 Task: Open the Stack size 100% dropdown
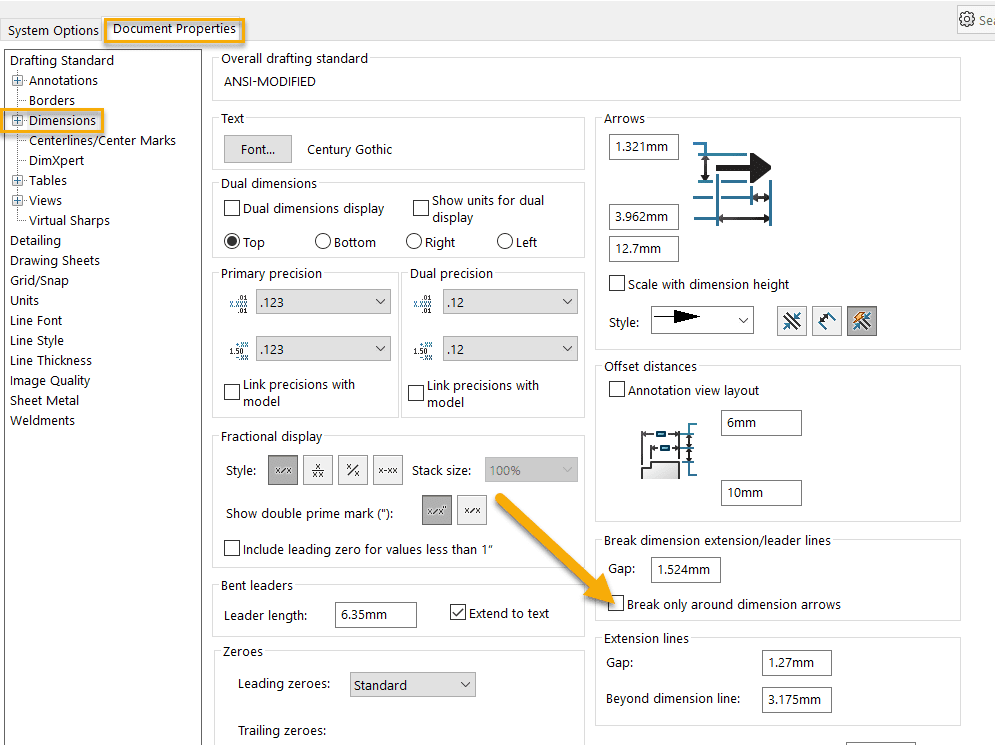pos(531,470)
